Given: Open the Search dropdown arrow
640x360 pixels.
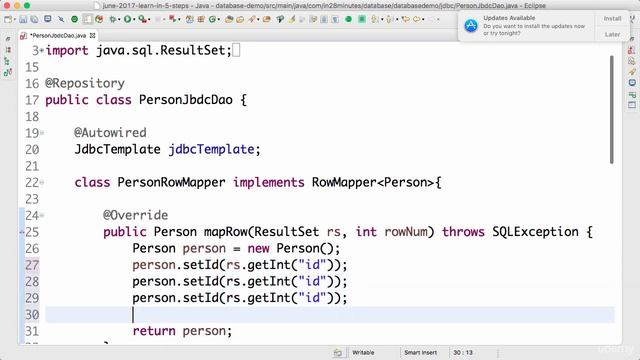Looking at the screenshot, I should pos(258,20).
